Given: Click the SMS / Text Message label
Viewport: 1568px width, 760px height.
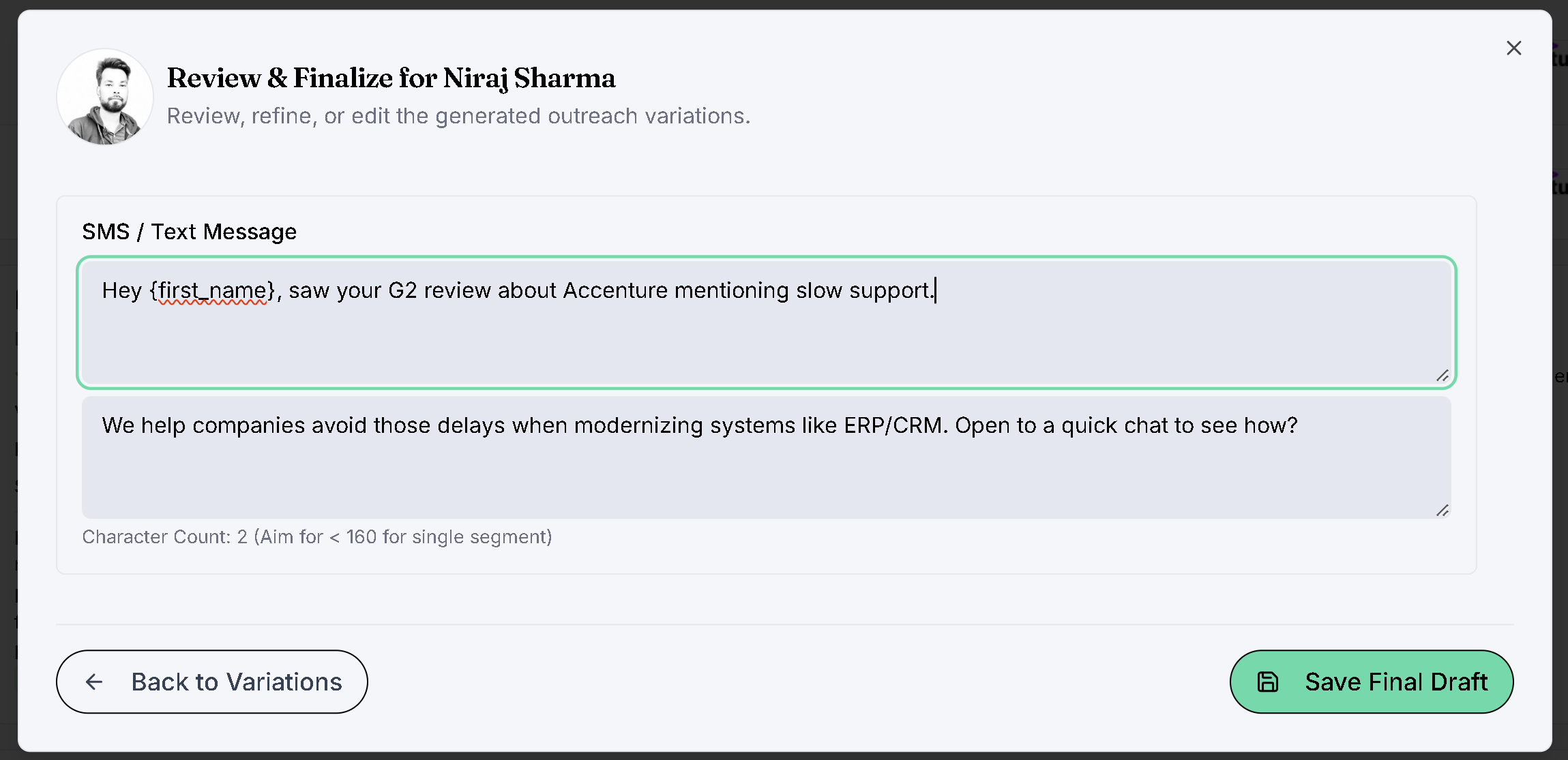Looking at the screenshot, I should click(190, 232).
